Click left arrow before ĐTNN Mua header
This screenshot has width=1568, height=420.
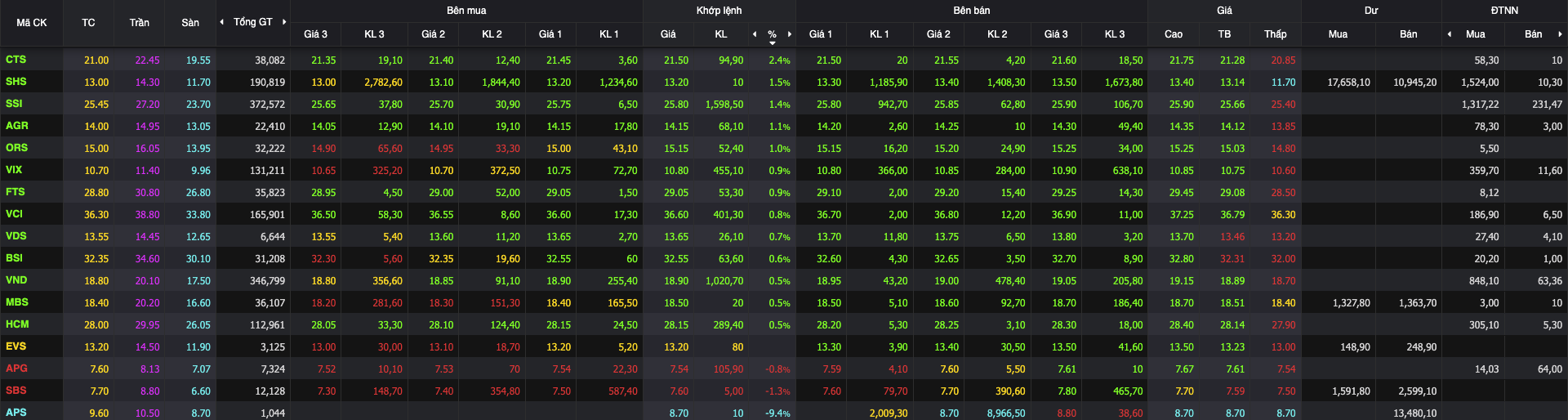(1450, 34)
